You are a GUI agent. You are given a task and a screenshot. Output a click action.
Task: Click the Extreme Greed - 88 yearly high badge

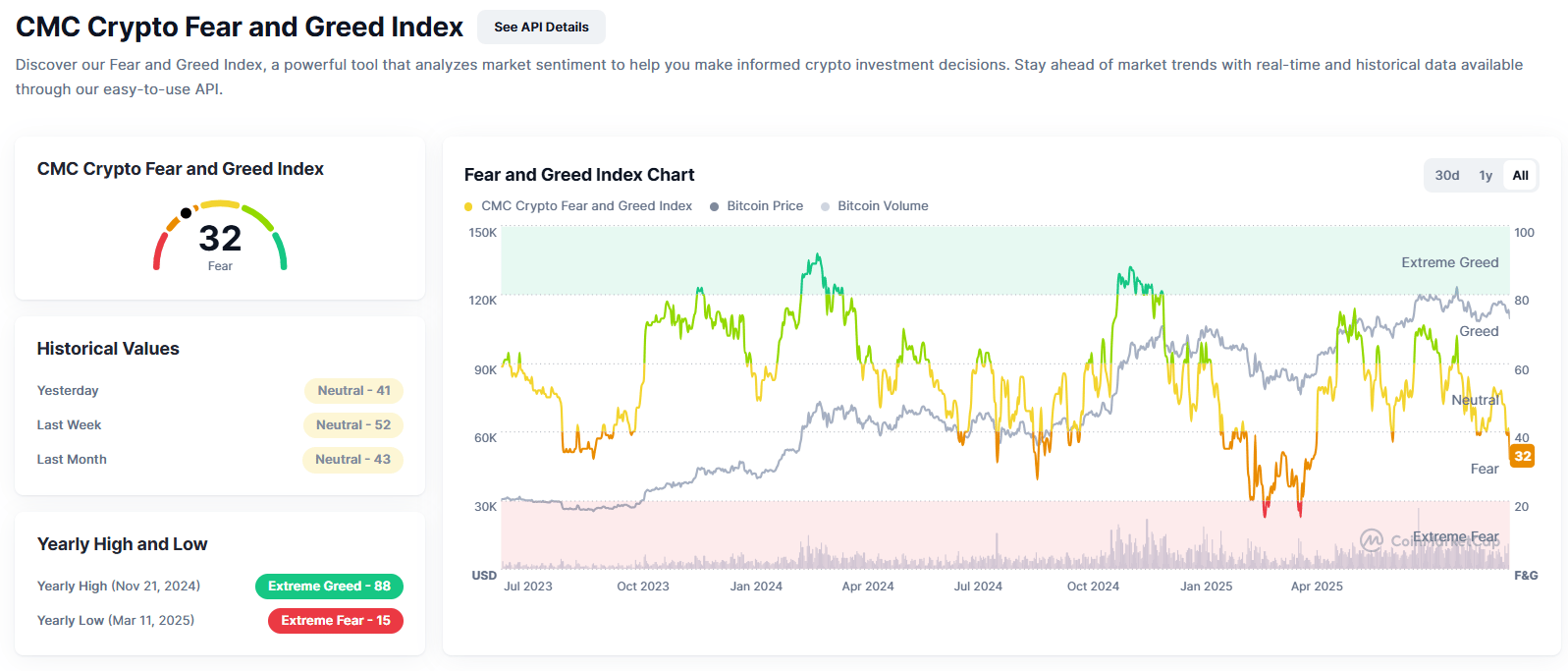pos(329,587)
